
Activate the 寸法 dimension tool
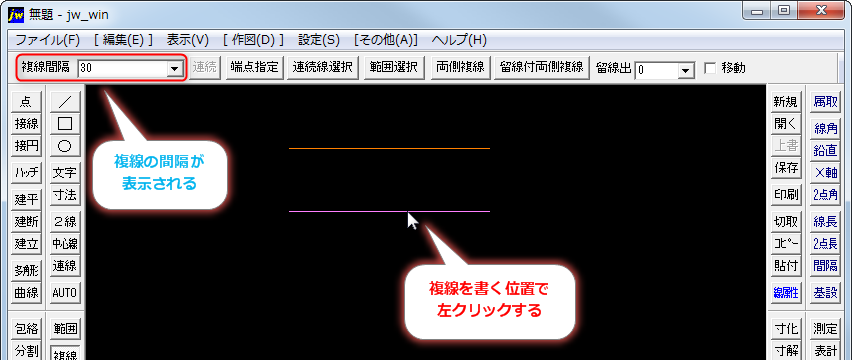[x=65, y=195]
